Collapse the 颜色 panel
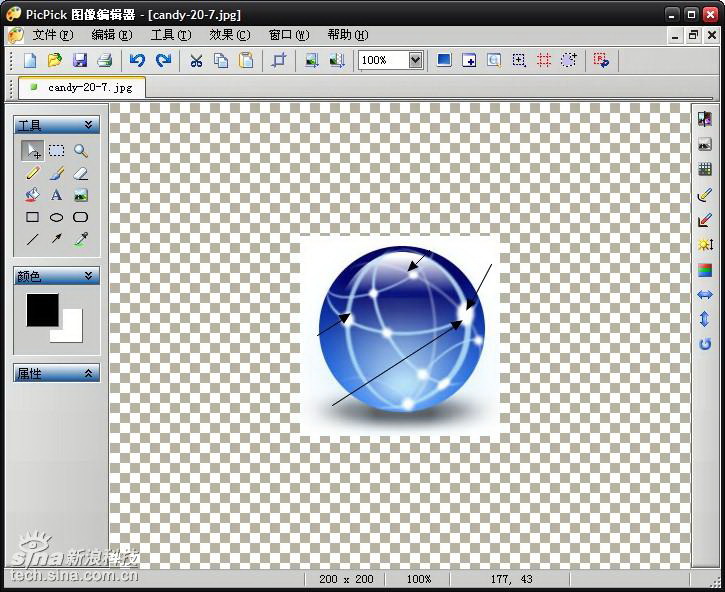The width and height of the screenshot is (725, 592). pyautogui.click(x=88, y=276)
